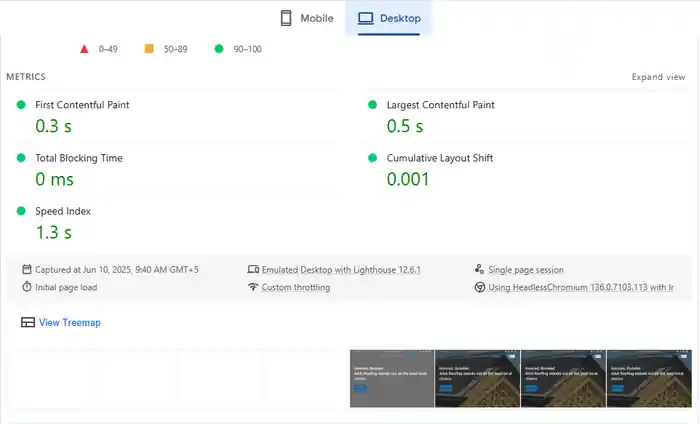Open the Using HeadlessChromium 136.0.7103.113 link
The image size is (700, 424).
(x=581, y=287)
